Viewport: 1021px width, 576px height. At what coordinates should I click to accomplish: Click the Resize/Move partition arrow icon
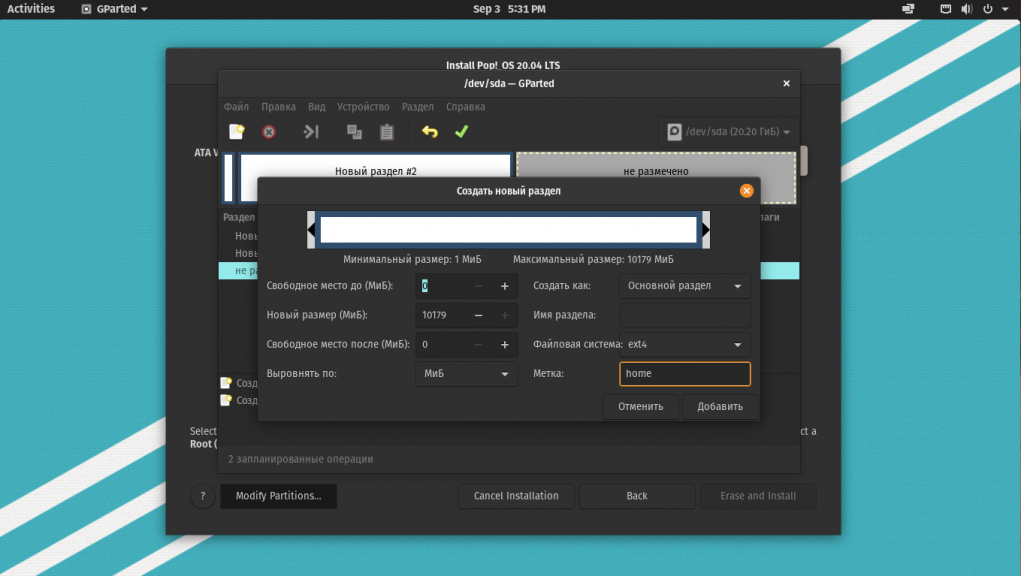tap(311, 132)
